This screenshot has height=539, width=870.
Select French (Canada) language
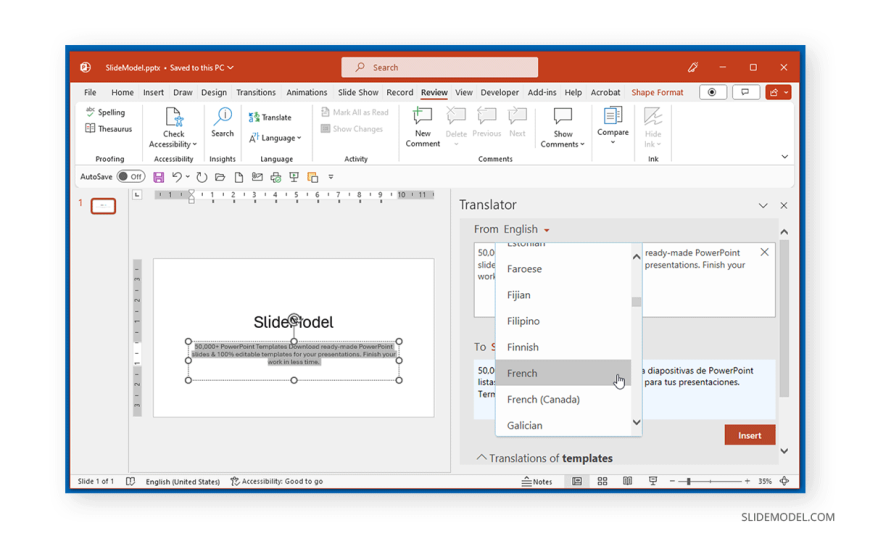coord(563,399)
